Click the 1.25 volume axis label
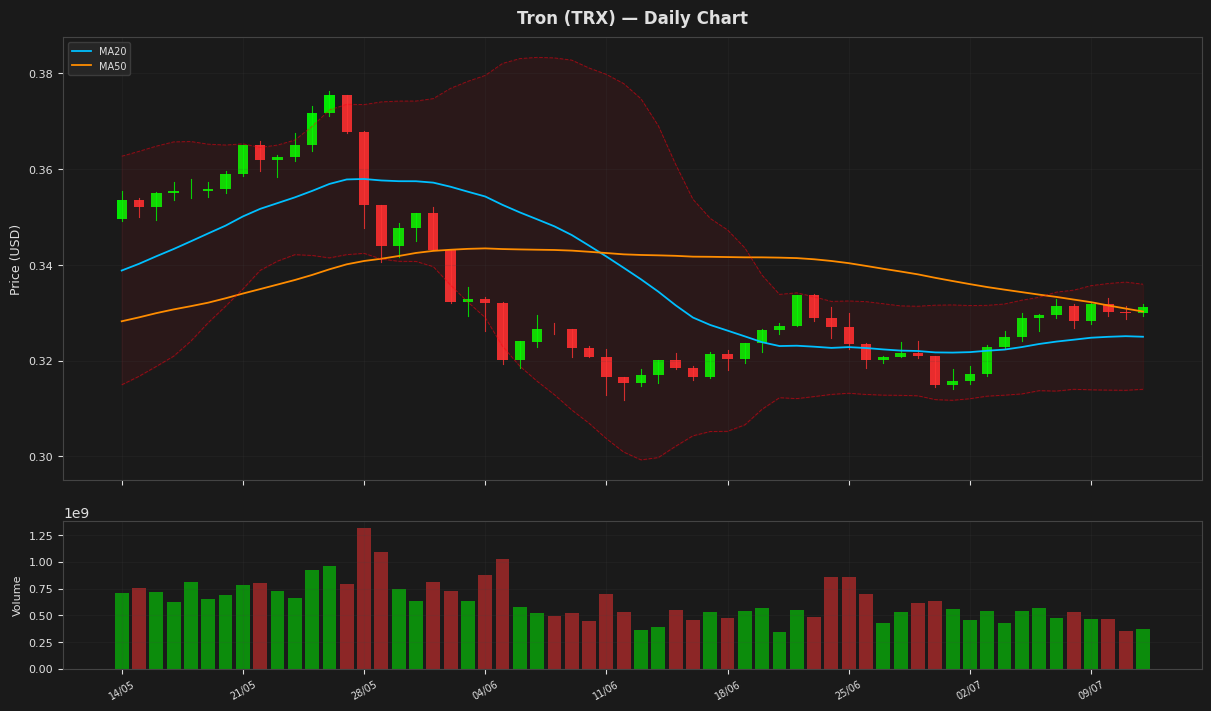Image resolution: width=1211 pixels, height=711 pixels. point(41,536)
